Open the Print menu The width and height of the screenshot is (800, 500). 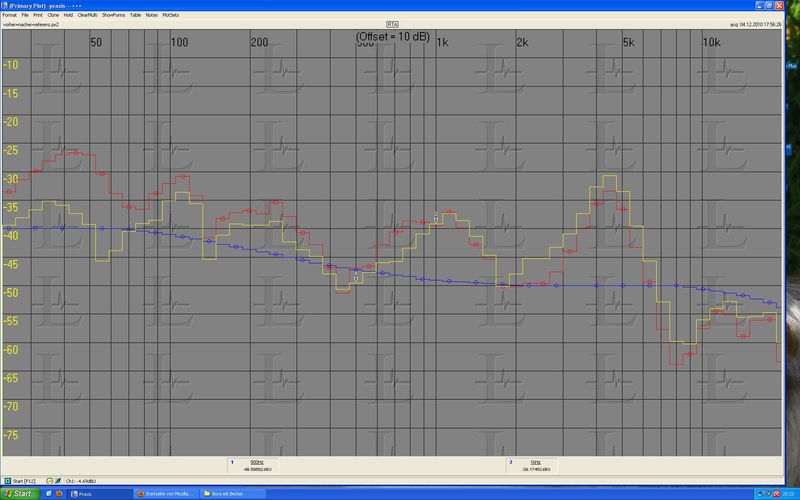click(38, 15)
